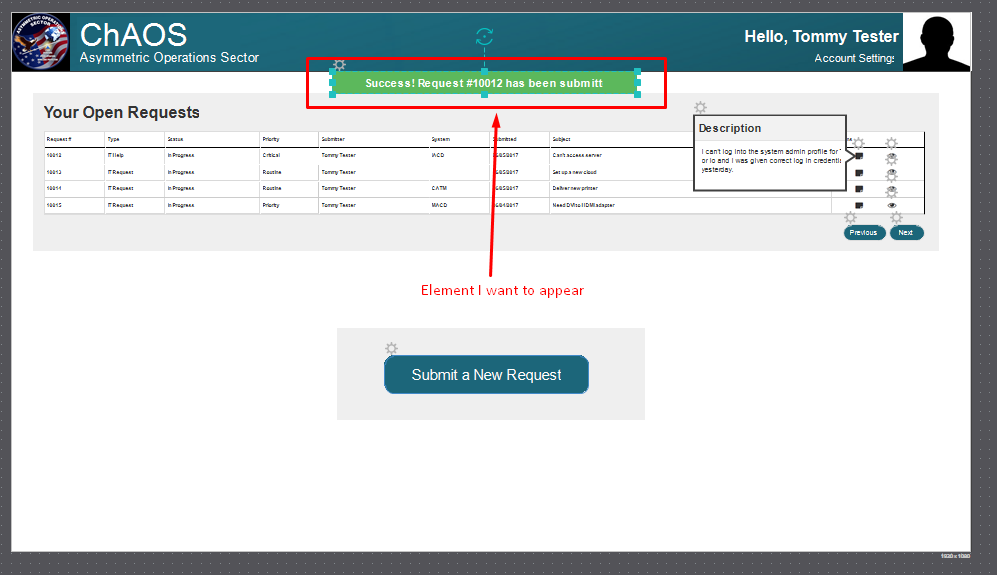The width and height of the screenshot is (997, 575).
Task: Click the Priority column header
Action: [x=271, y=139]
